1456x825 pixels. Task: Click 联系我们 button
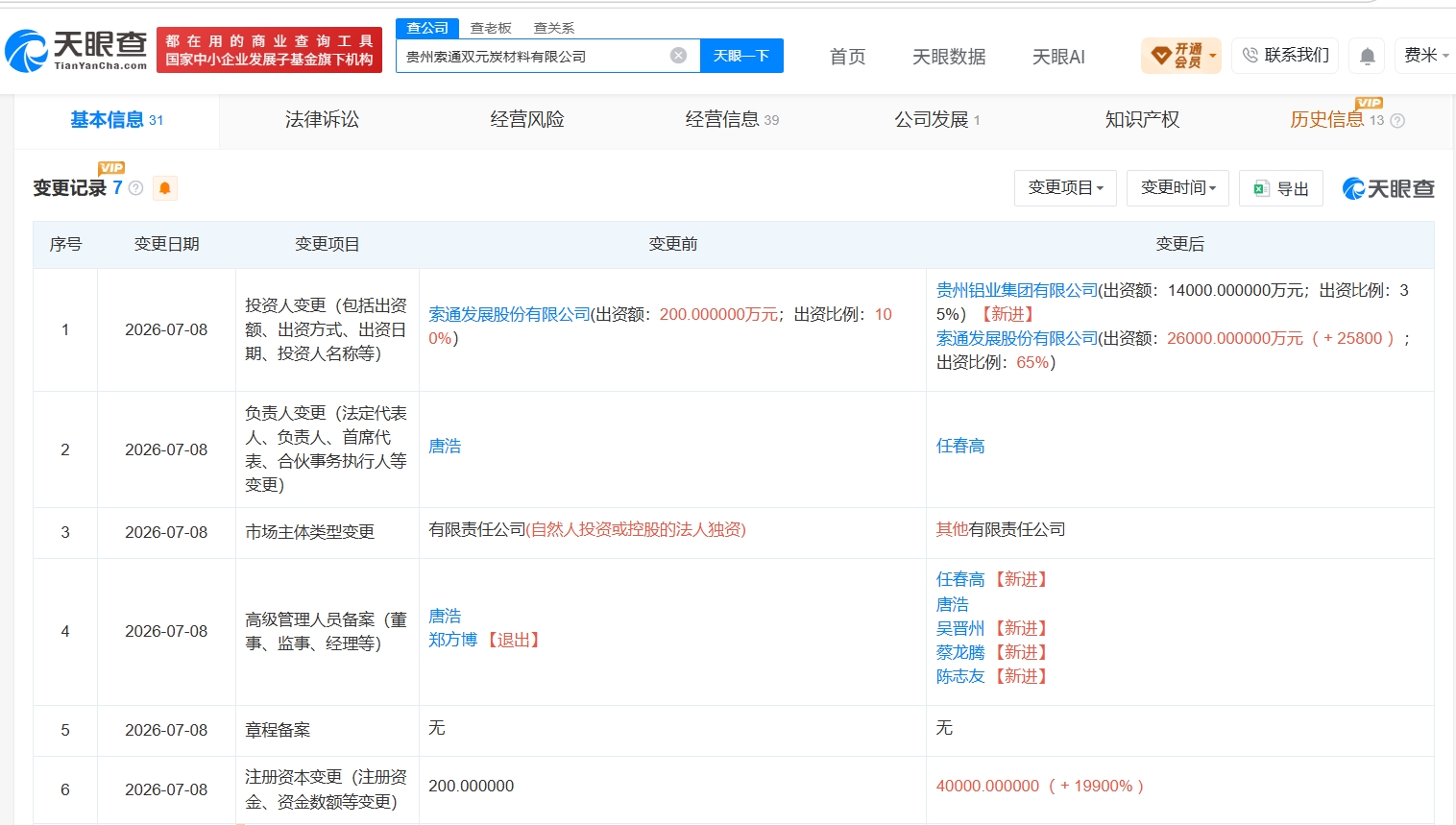1286,56
